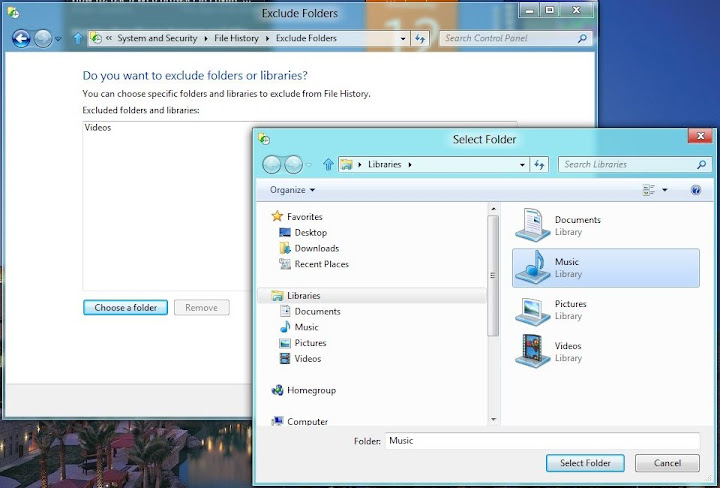The width and height of the screenshot is (720, 488).
Task: Select Videos in the navigation tree
Action: click(x=300, y=359)
